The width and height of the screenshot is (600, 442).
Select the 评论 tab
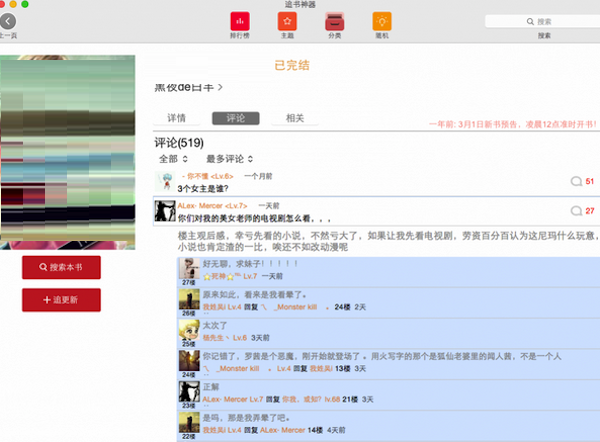click(236, 118)
